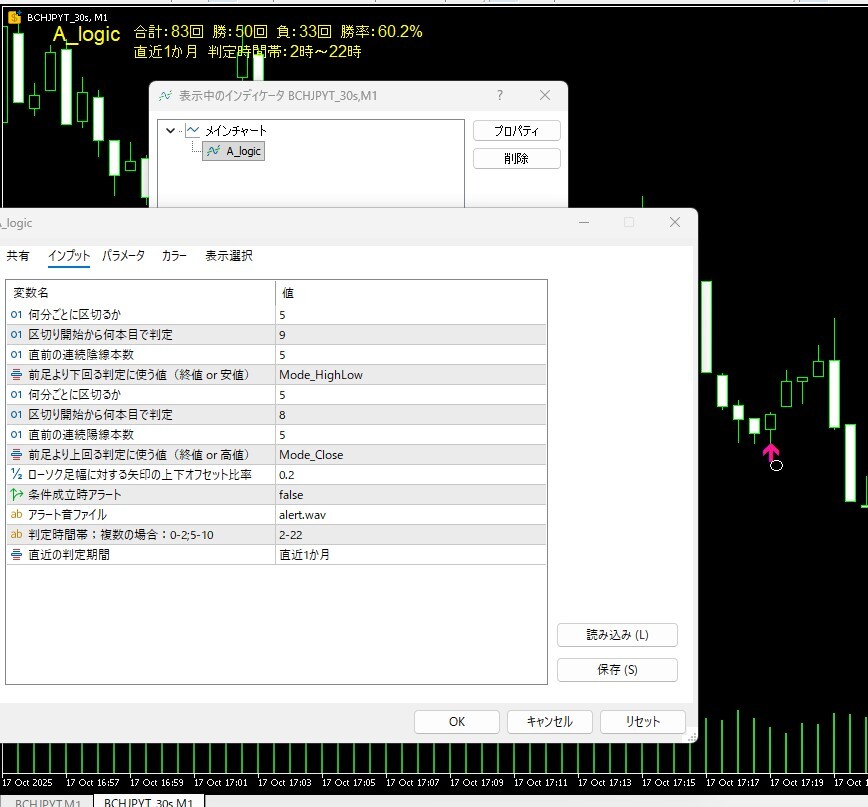Image resolution: width=868 pixels, height=807 pixels.
Task: Click the A_logic yellow chart label
Action: click(87, 34)
